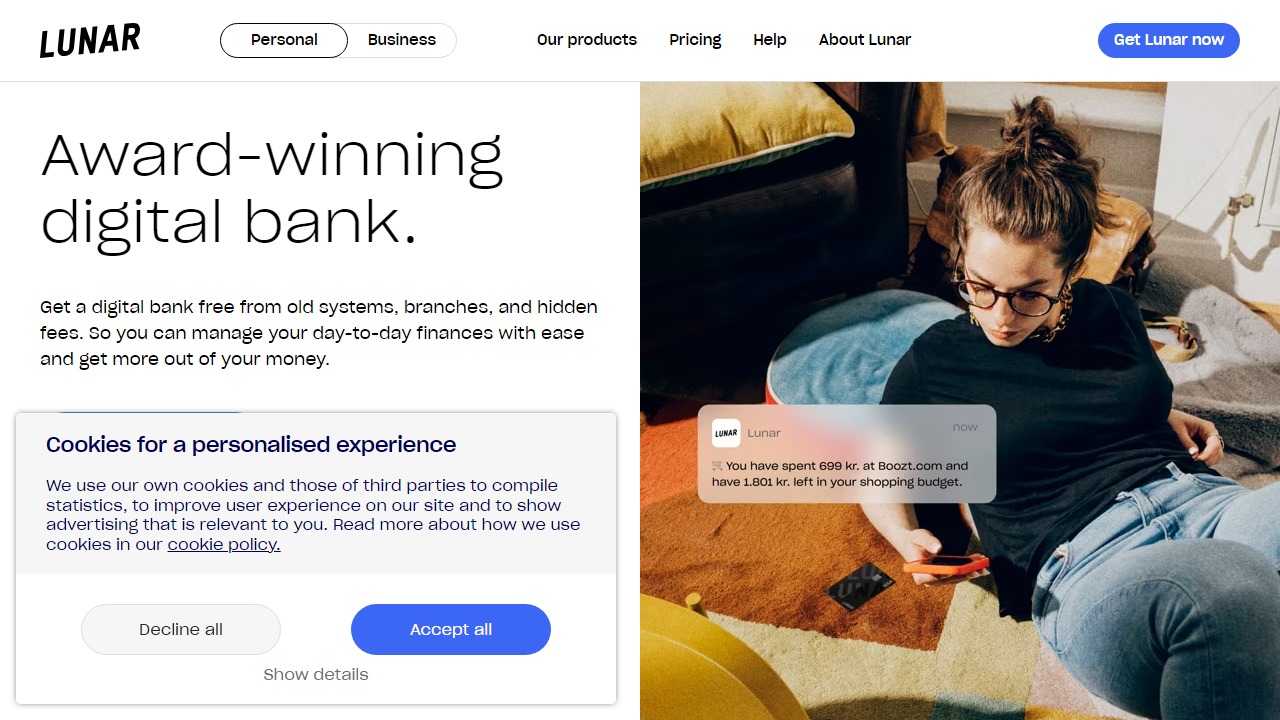Select the black Lunar card on the rug
The height and width of the screenshot is (720, 1280).
[860, 585]
